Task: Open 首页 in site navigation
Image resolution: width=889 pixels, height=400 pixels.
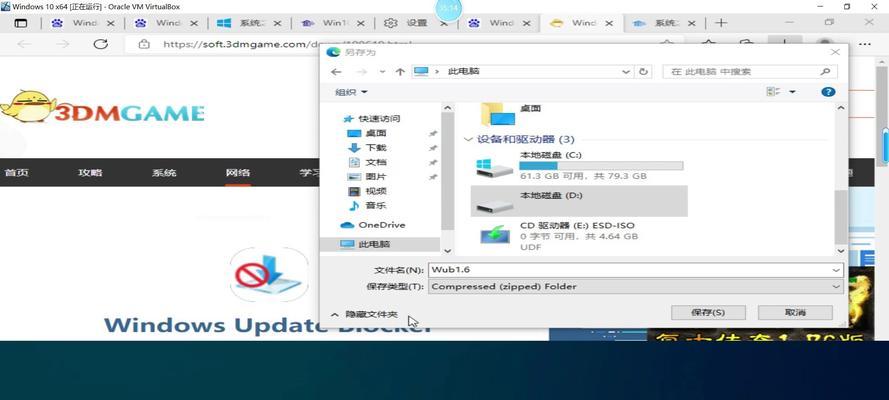Action: tap(16, 173)
